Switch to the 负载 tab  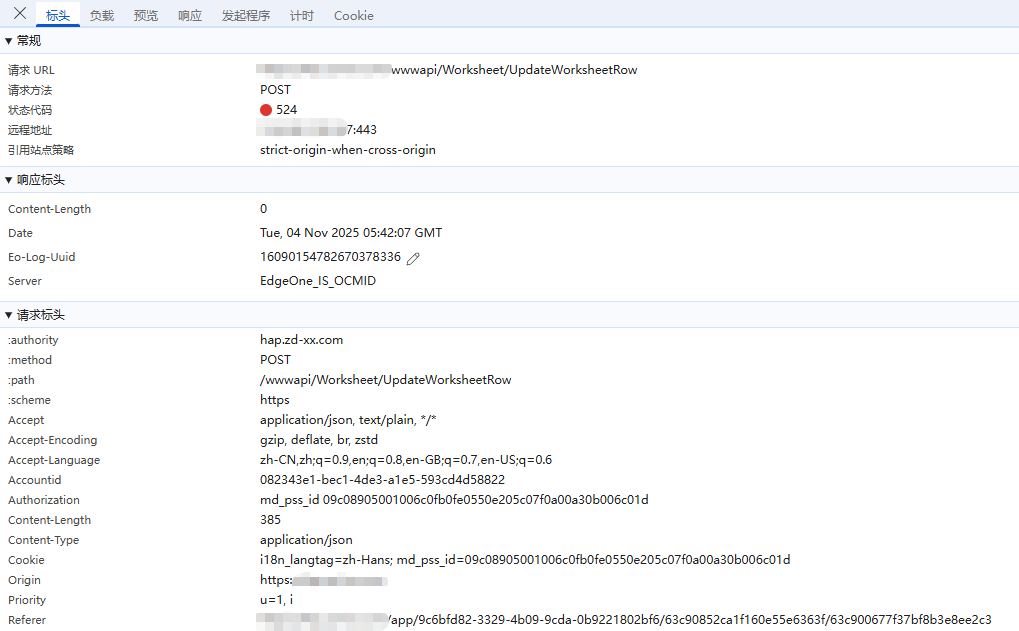coord(101,16)
